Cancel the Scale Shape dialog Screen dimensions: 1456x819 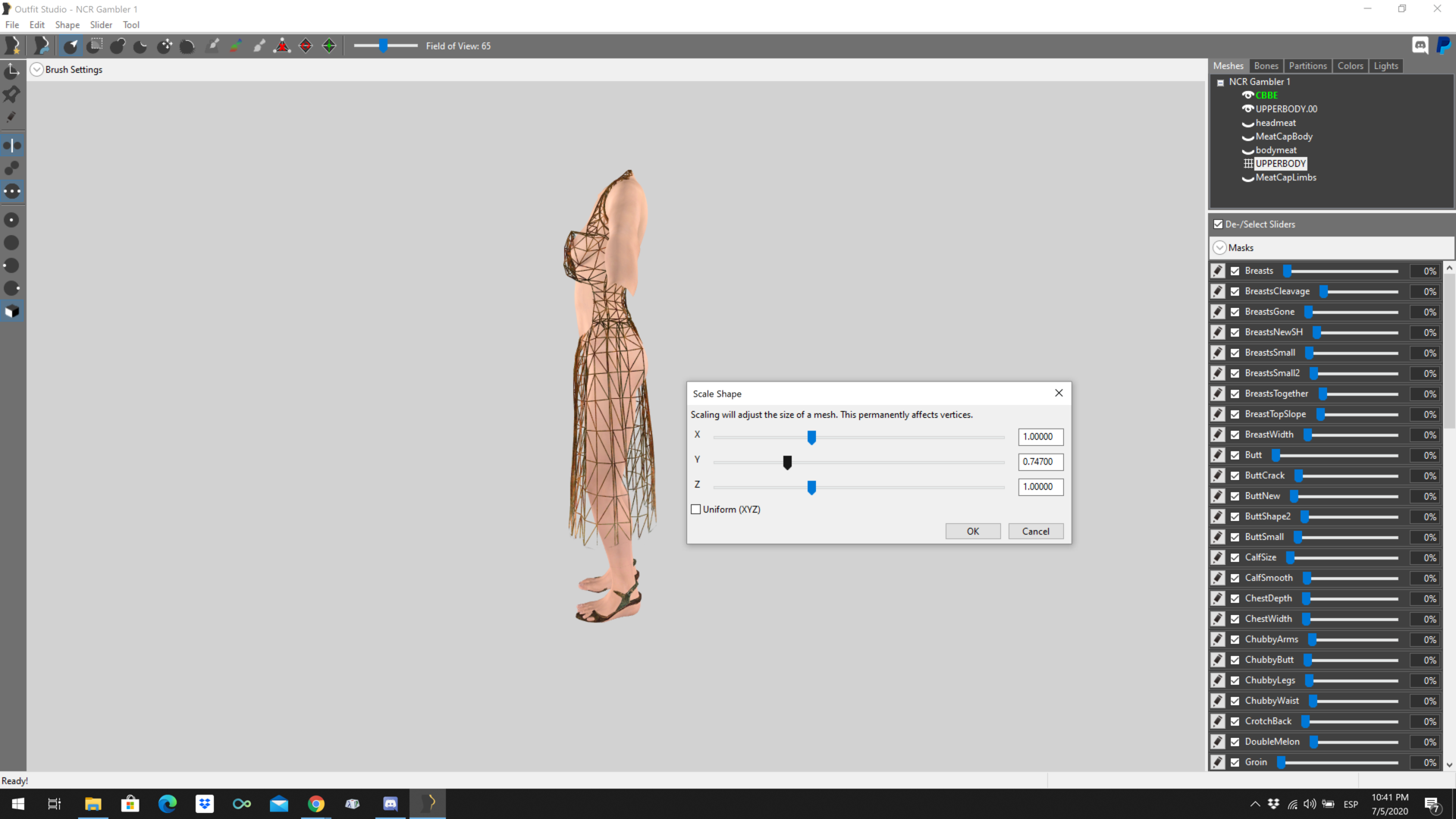1036,532
